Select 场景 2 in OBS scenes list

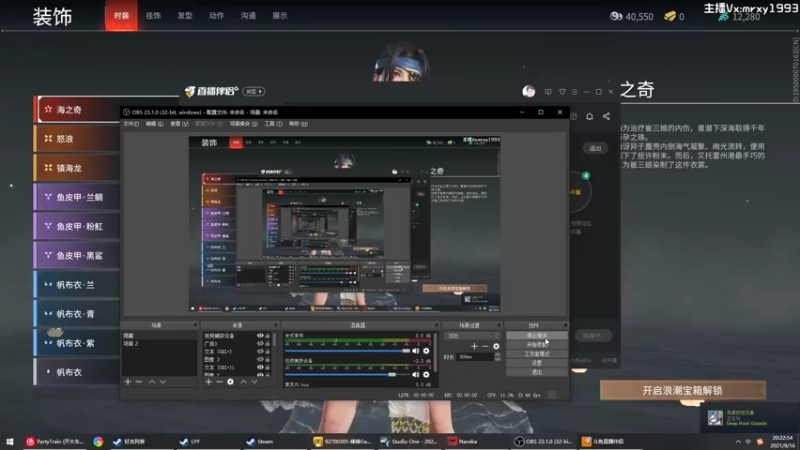click(159, 344)
